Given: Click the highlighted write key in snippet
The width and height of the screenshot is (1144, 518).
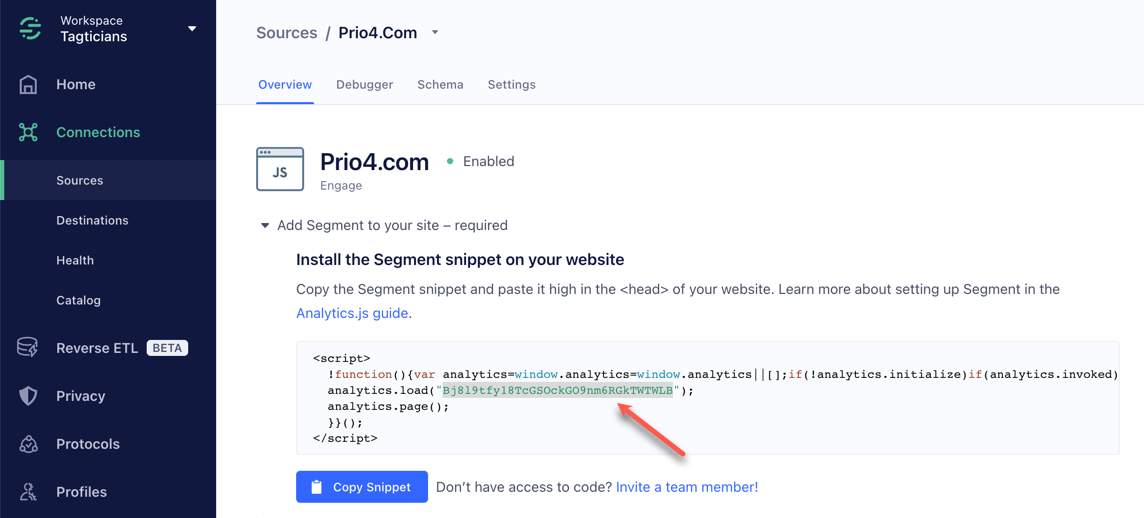Looking at the screenshot, I should tap(557, 391).
